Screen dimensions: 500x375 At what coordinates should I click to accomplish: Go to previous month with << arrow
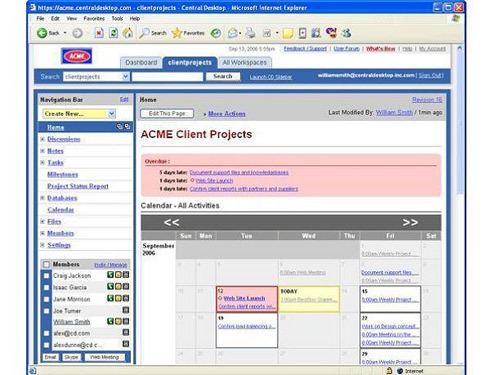pos(171,222)
